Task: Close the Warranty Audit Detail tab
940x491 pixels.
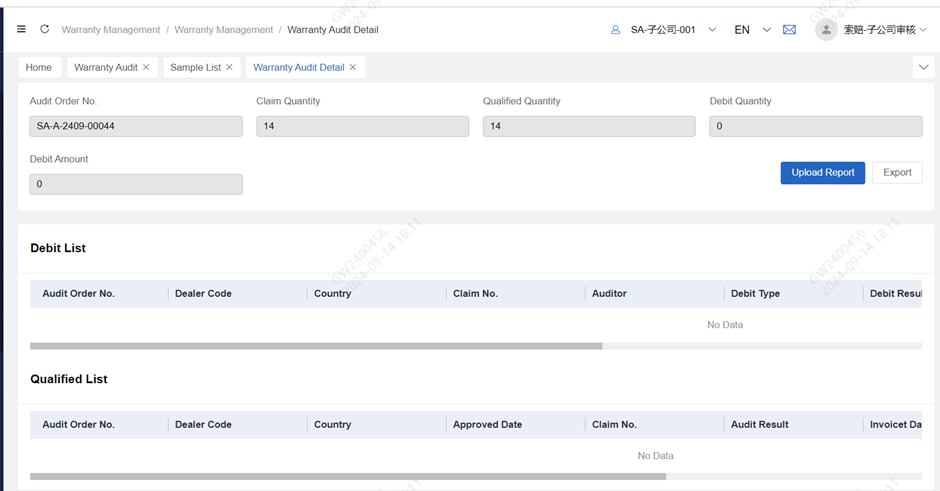Action: tap(353, 67)
